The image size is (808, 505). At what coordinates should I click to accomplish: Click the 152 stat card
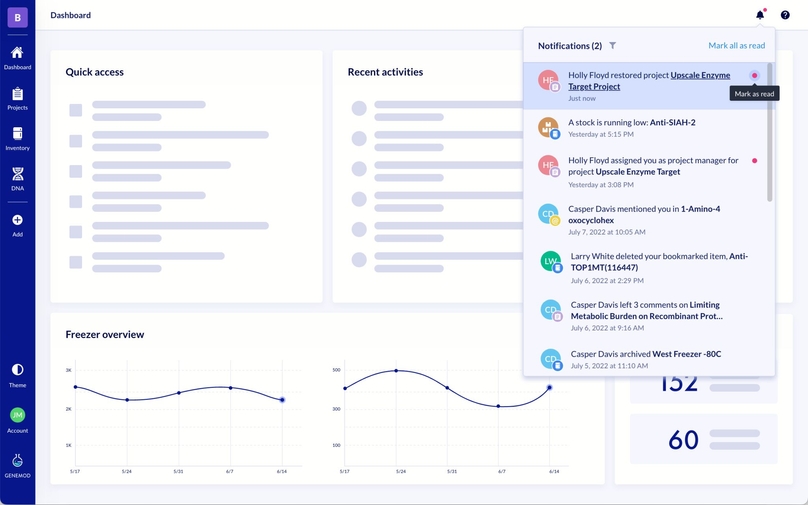pos(703,388)
